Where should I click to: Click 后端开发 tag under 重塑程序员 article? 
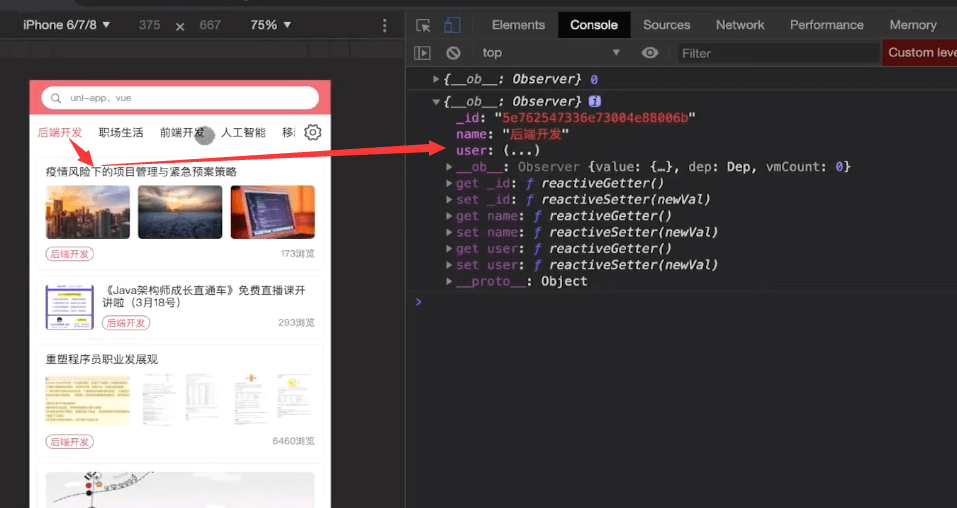tap(70, 441)
